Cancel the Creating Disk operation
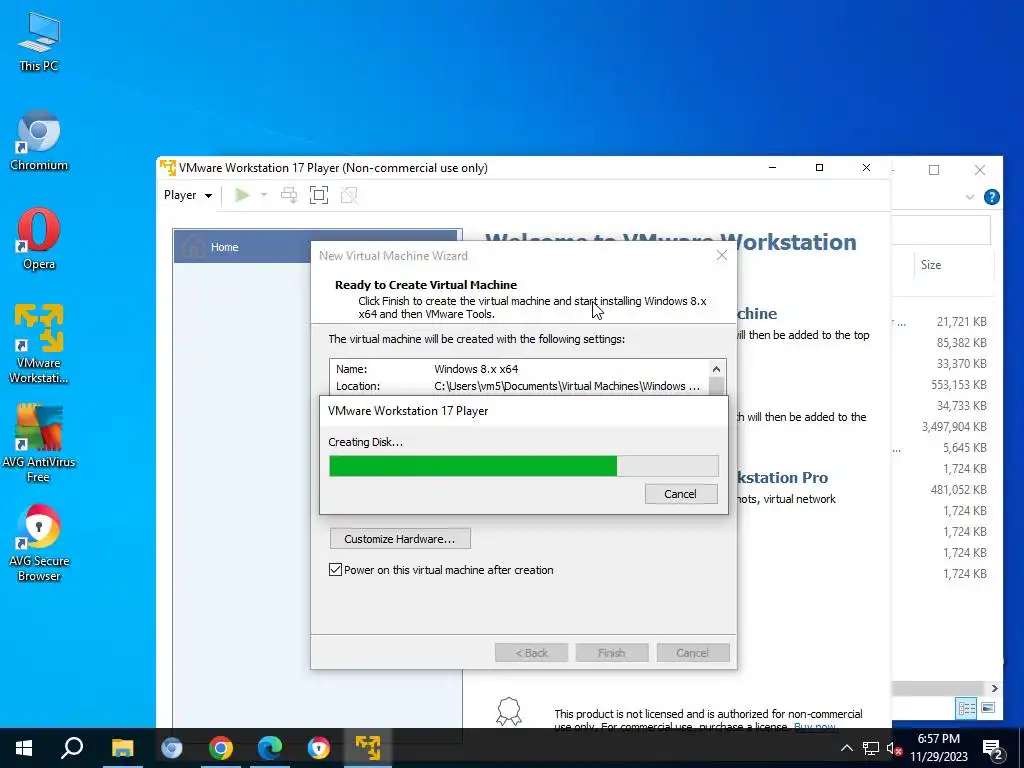This screenshot has width=1024, height=768. point(680,494)
